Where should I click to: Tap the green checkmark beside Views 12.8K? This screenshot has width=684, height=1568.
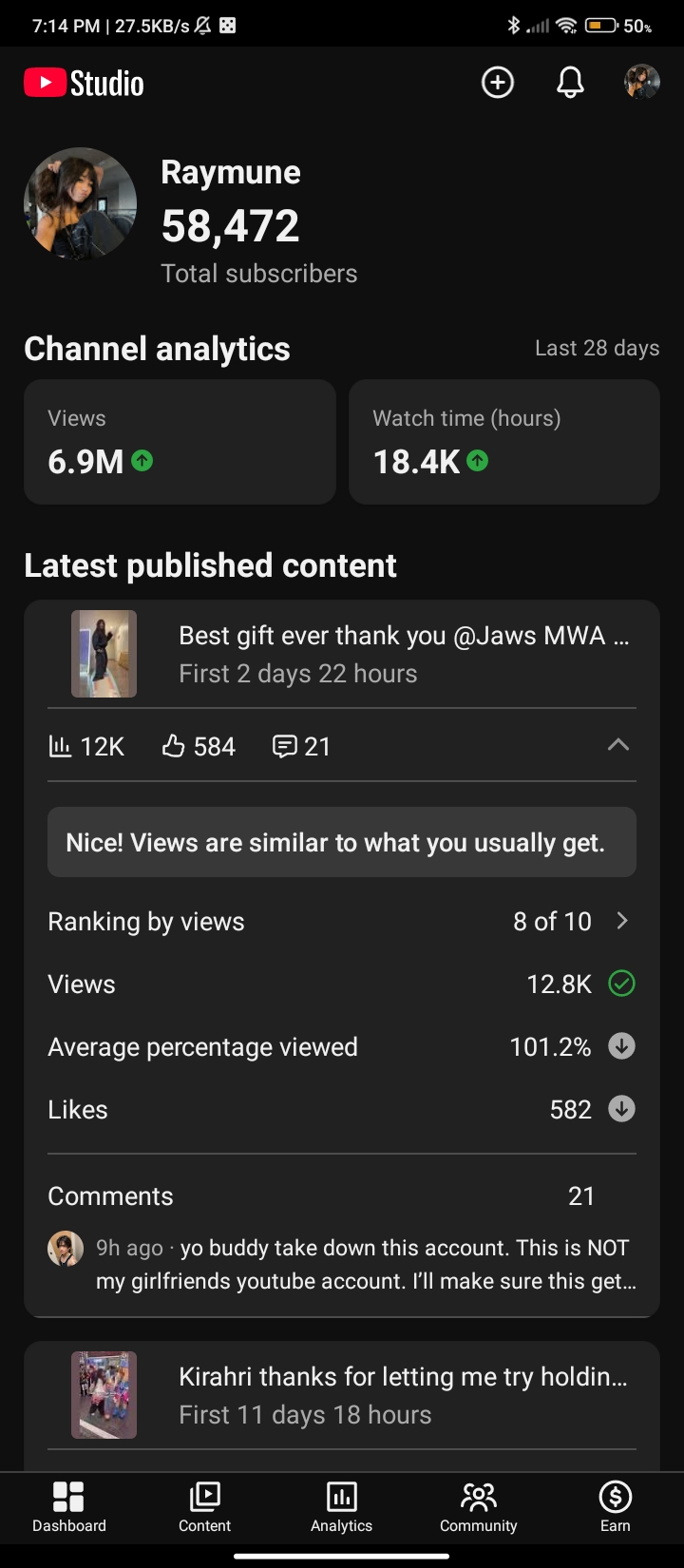click(x=621, y=984)
